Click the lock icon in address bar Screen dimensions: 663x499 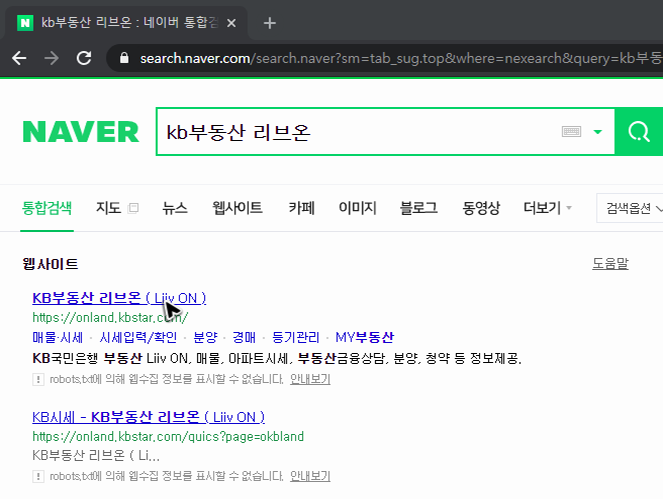(x=124, y=58)
